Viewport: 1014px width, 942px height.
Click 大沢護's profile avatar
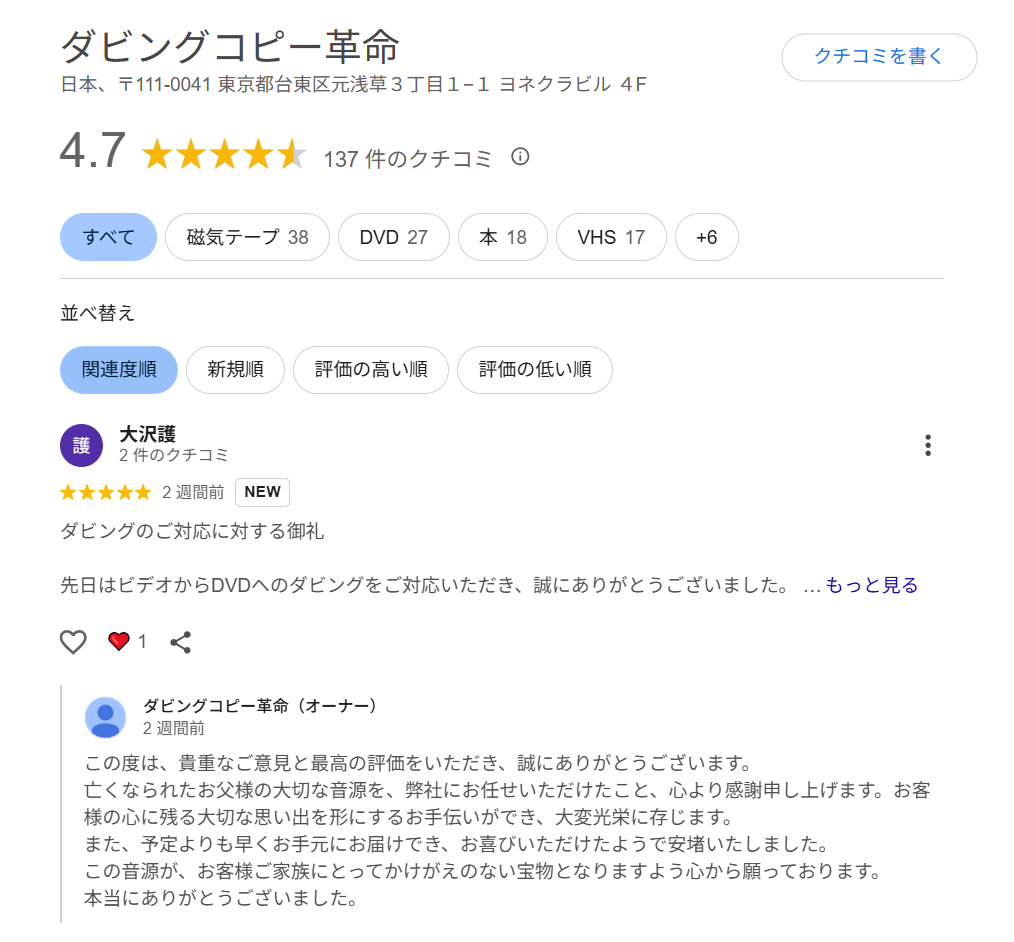pos(81,445)
